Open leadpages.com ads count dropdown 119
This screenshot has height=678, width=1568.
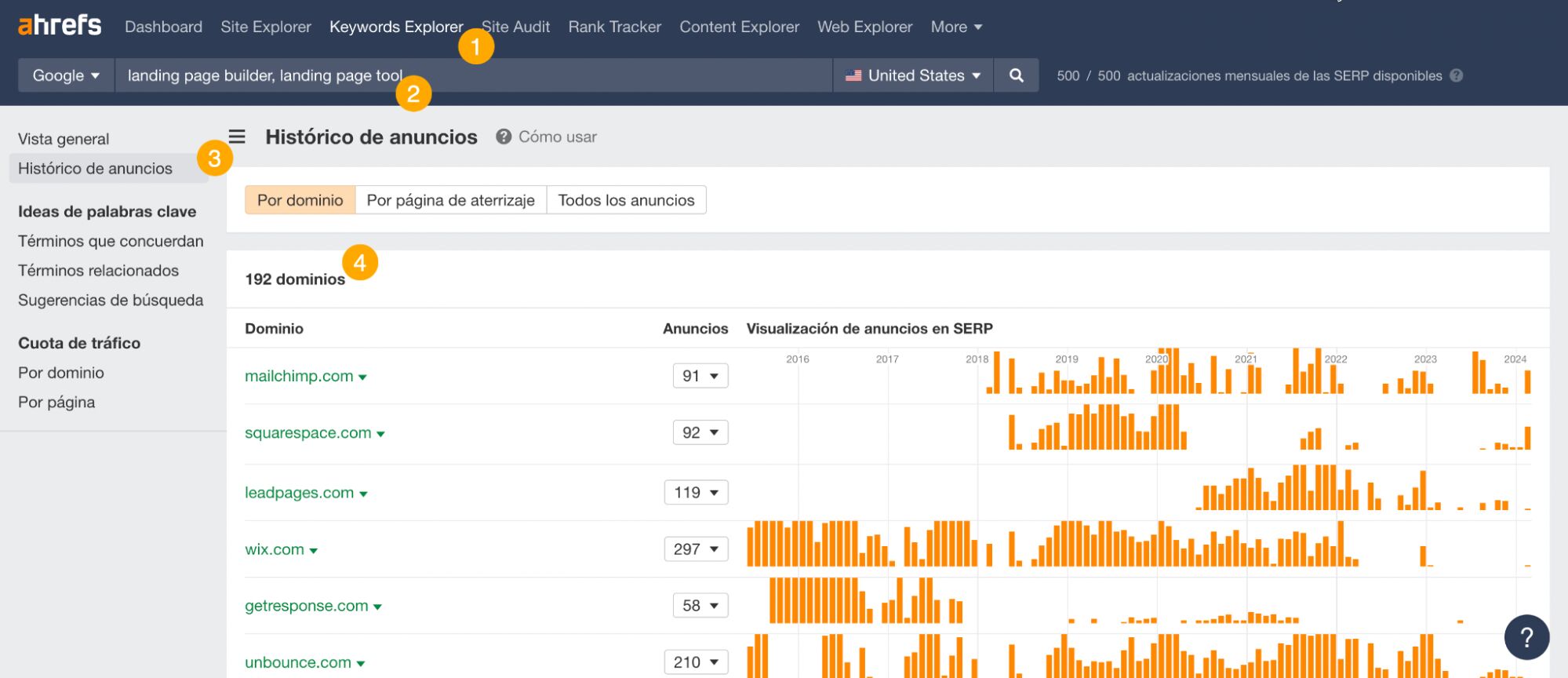[x=697, y=492]
